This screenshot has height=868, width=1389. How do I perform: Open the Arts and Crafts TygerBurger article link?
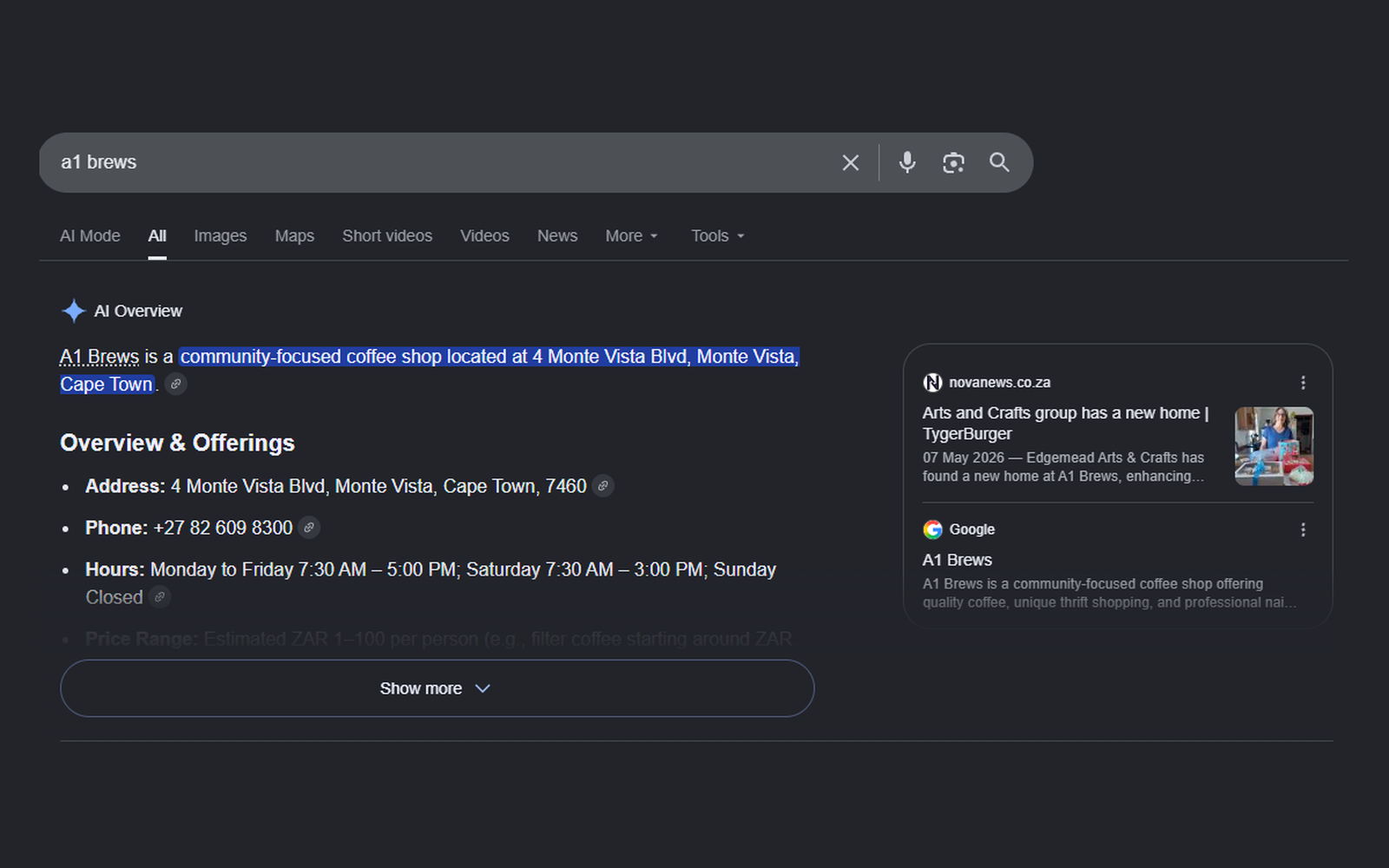coord(1066,424)
